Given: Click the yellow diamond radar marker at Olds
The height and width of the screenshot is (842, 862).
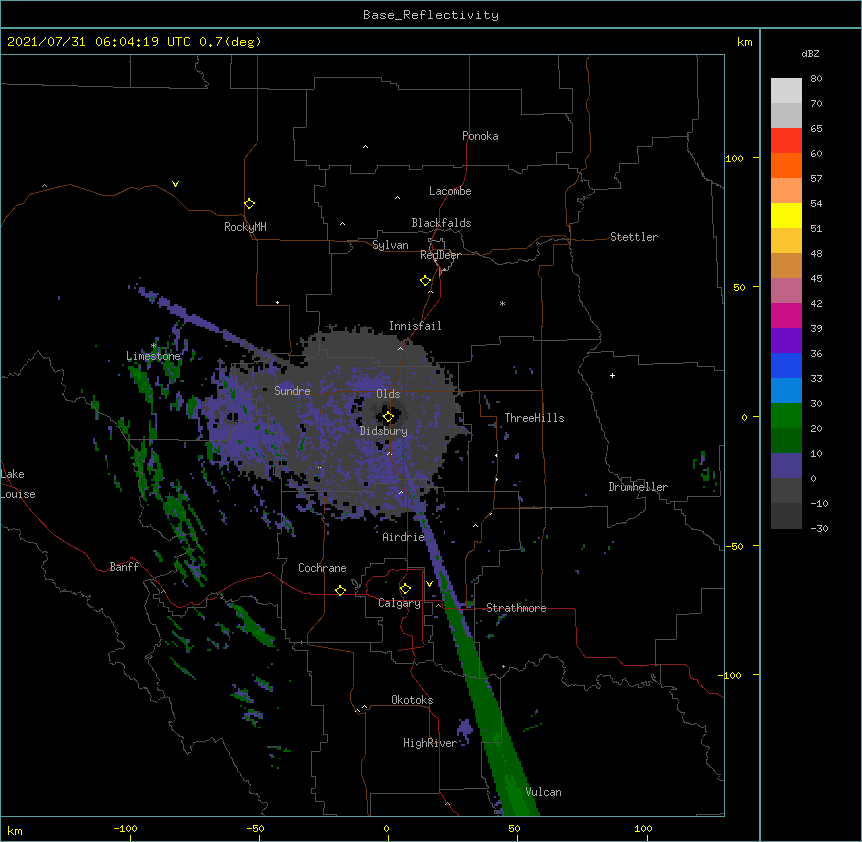Looking at the screenshot, I should pyautogui.click(x=388, y=417).
